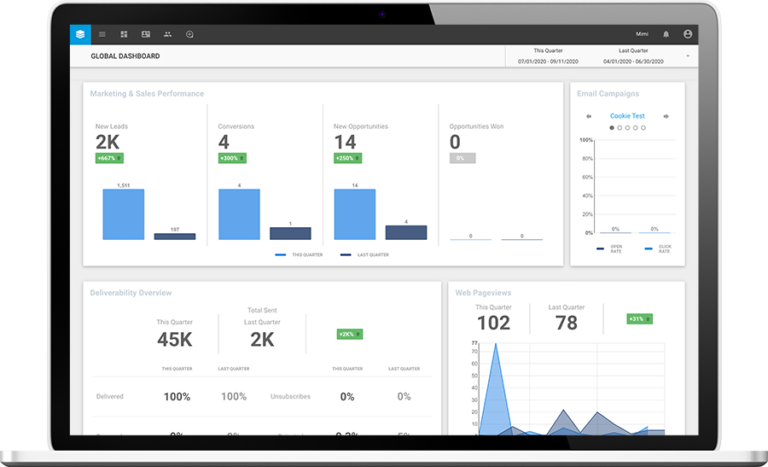Click the circular search icon in top bar

190,34
